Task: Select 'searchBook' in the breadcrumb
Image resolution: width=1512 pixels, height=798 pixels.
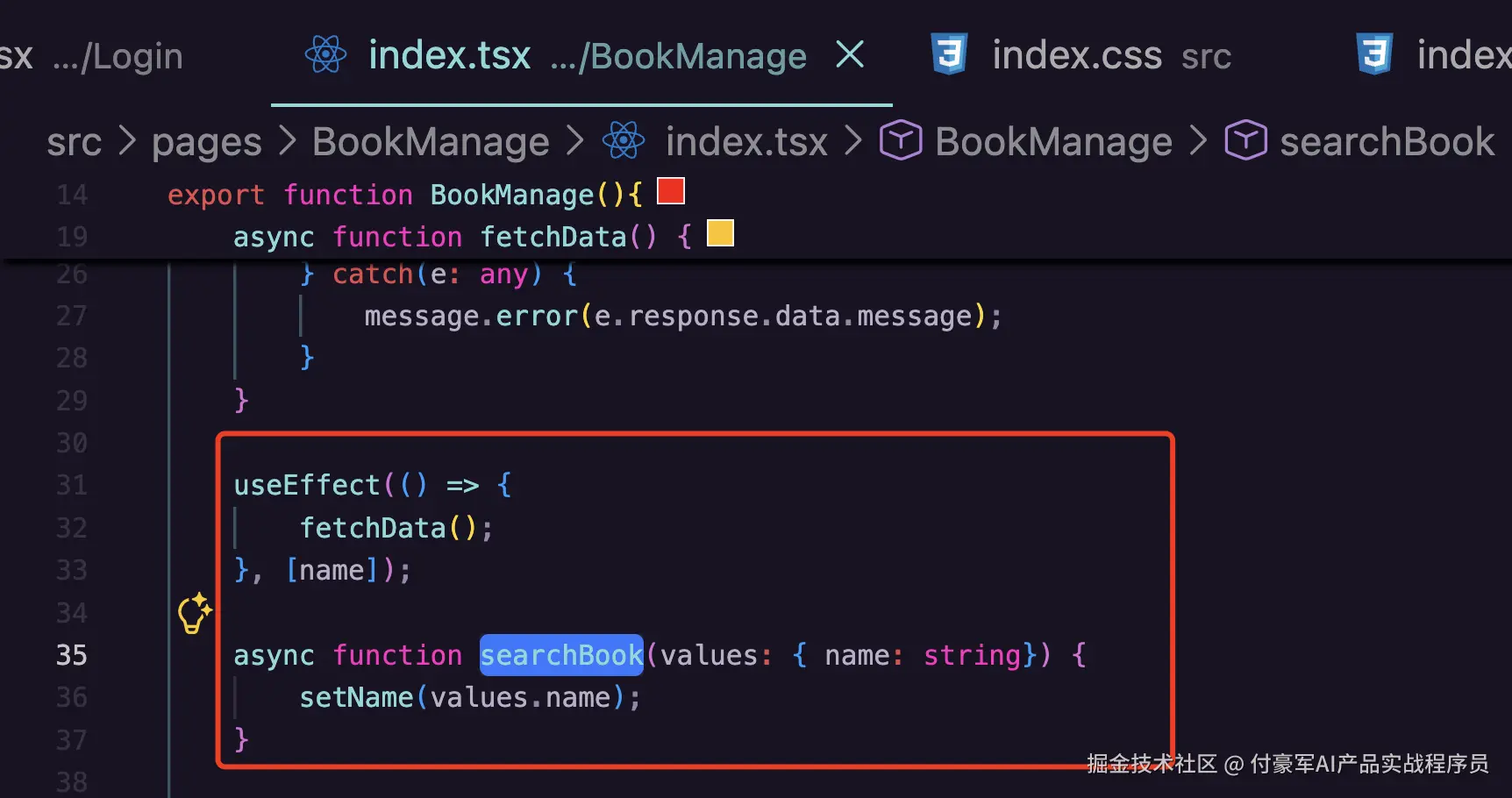Action: click(x=1387, y=142)
